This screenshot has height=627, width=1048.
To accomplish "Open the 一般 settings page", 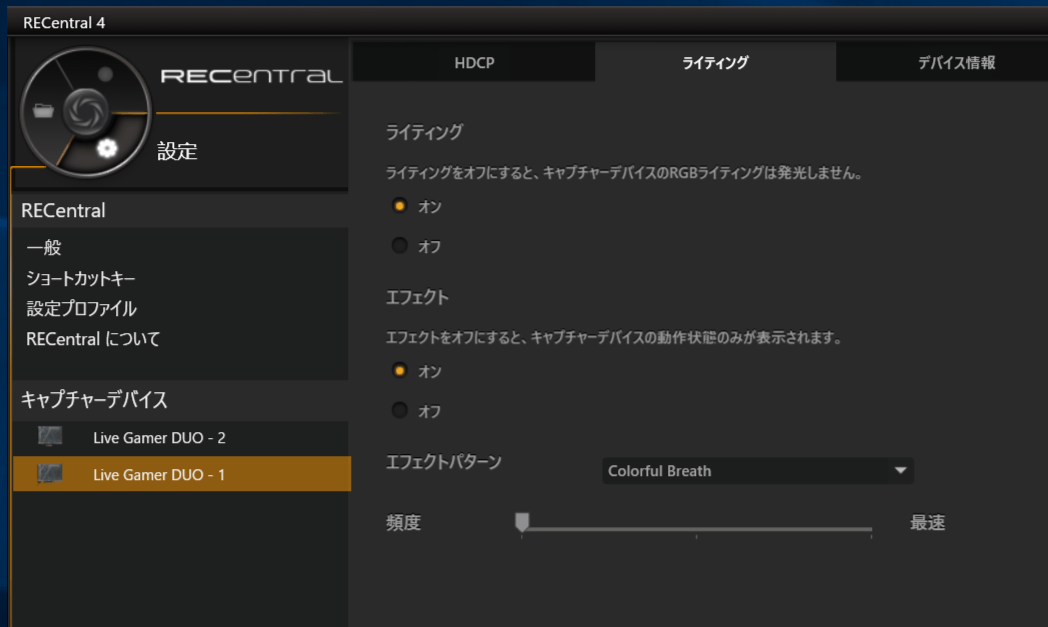I will point(44,247).
